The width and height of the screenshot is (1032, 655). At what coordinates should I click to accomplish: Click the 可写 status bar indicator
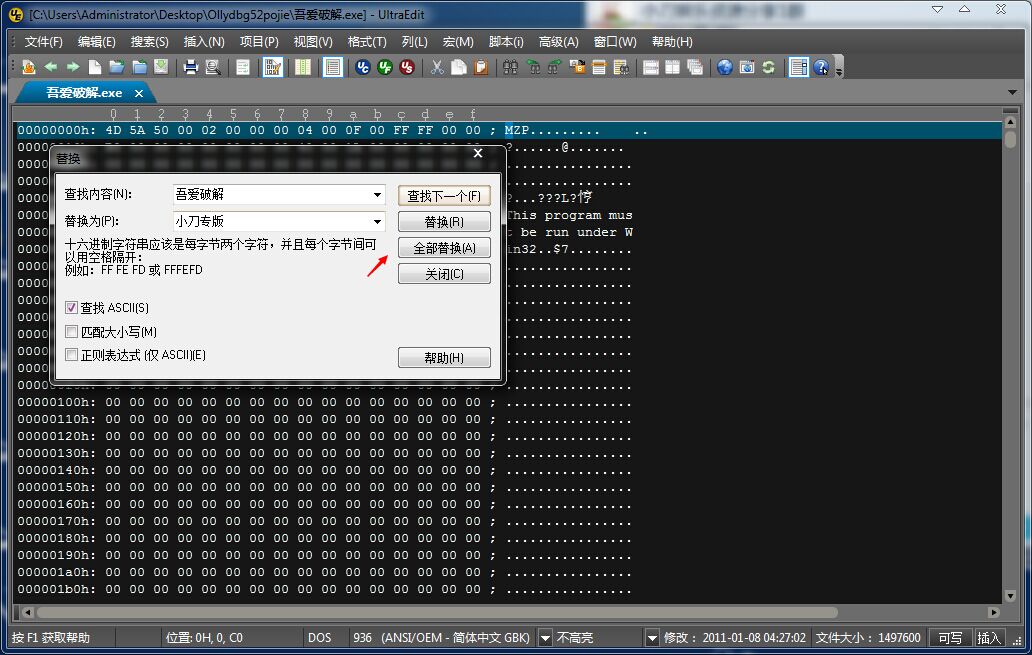click(950, 638)
